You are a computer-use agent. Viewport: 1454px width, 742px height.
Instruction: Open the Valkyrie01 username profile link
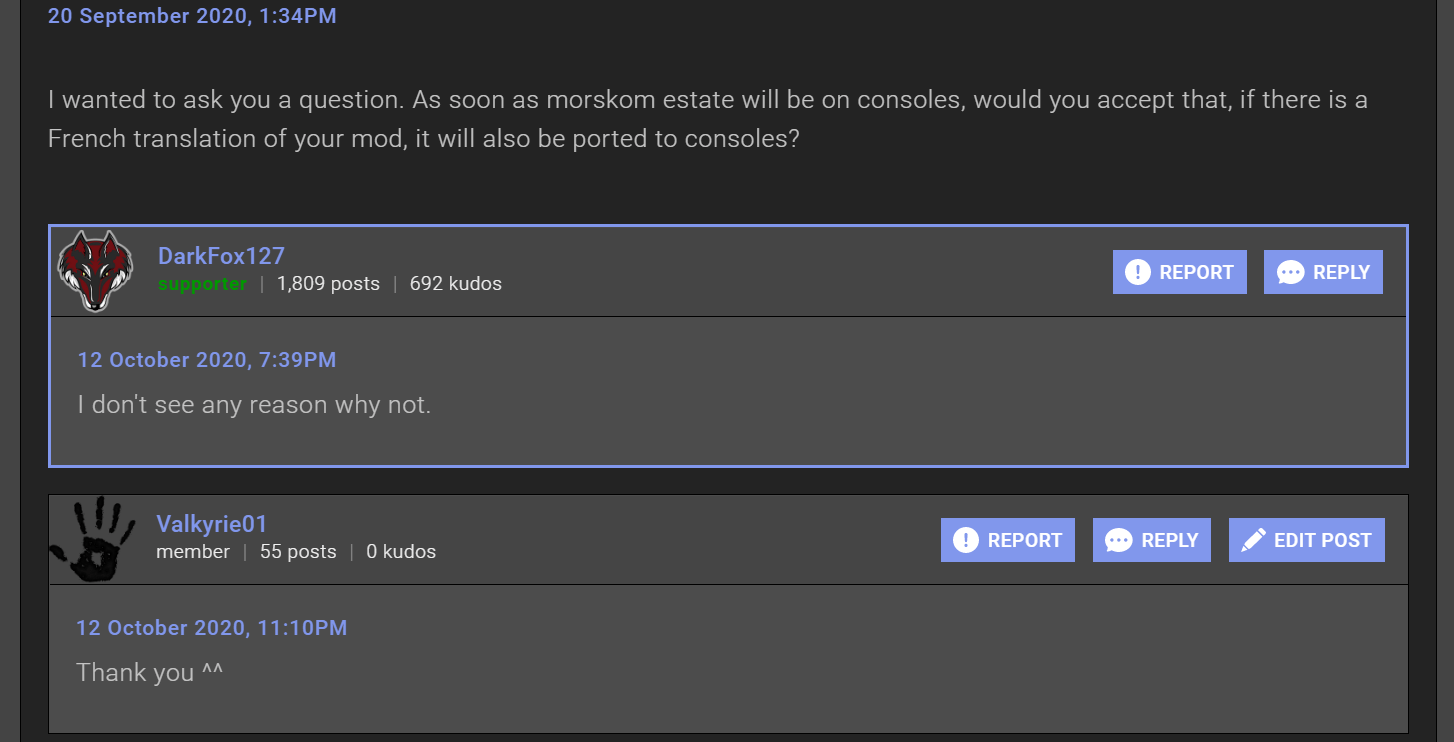pyautogui.click(x=212, y=524)
